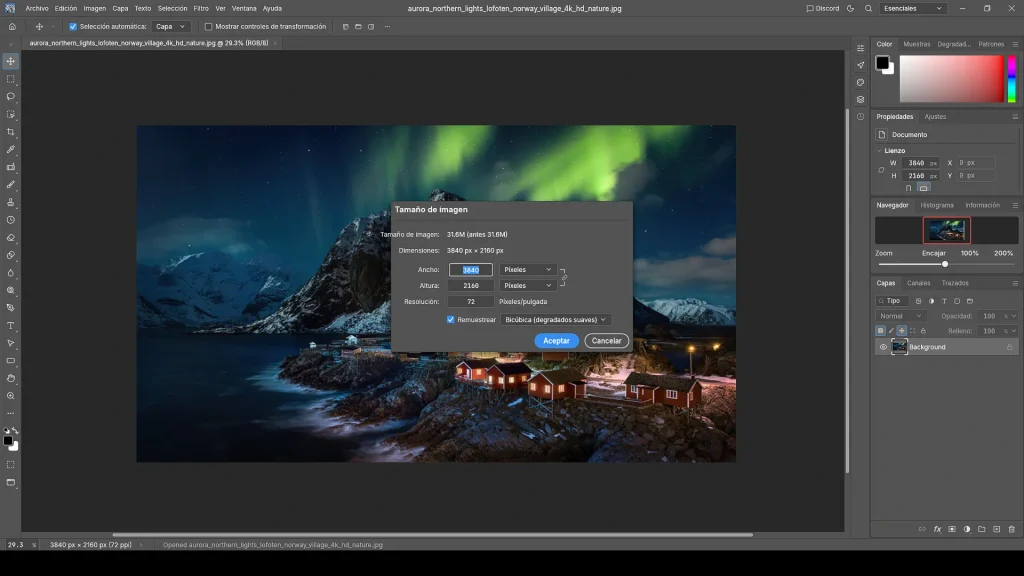Screen dimensions: 1024x576
Task: Click the Aceptar button
Action: coord(556,341)
